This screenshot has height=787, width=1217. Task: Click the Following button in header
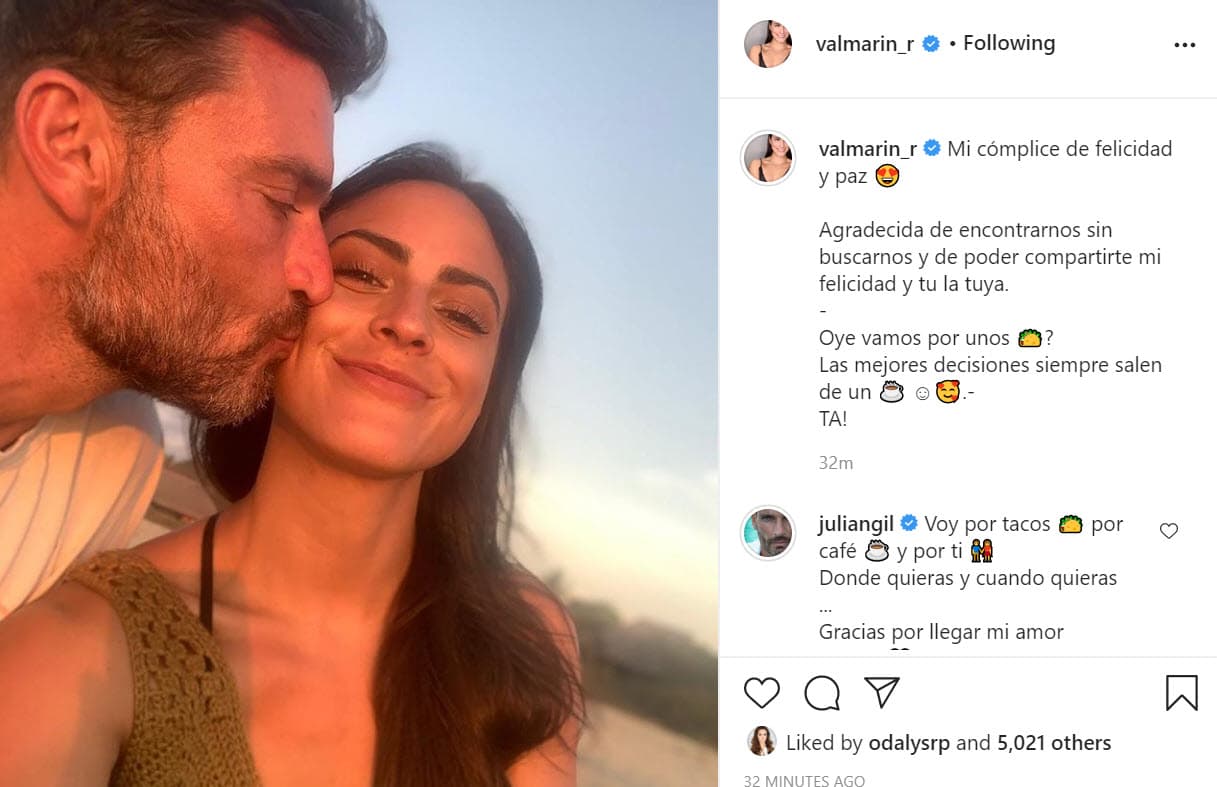[1008, 43]
